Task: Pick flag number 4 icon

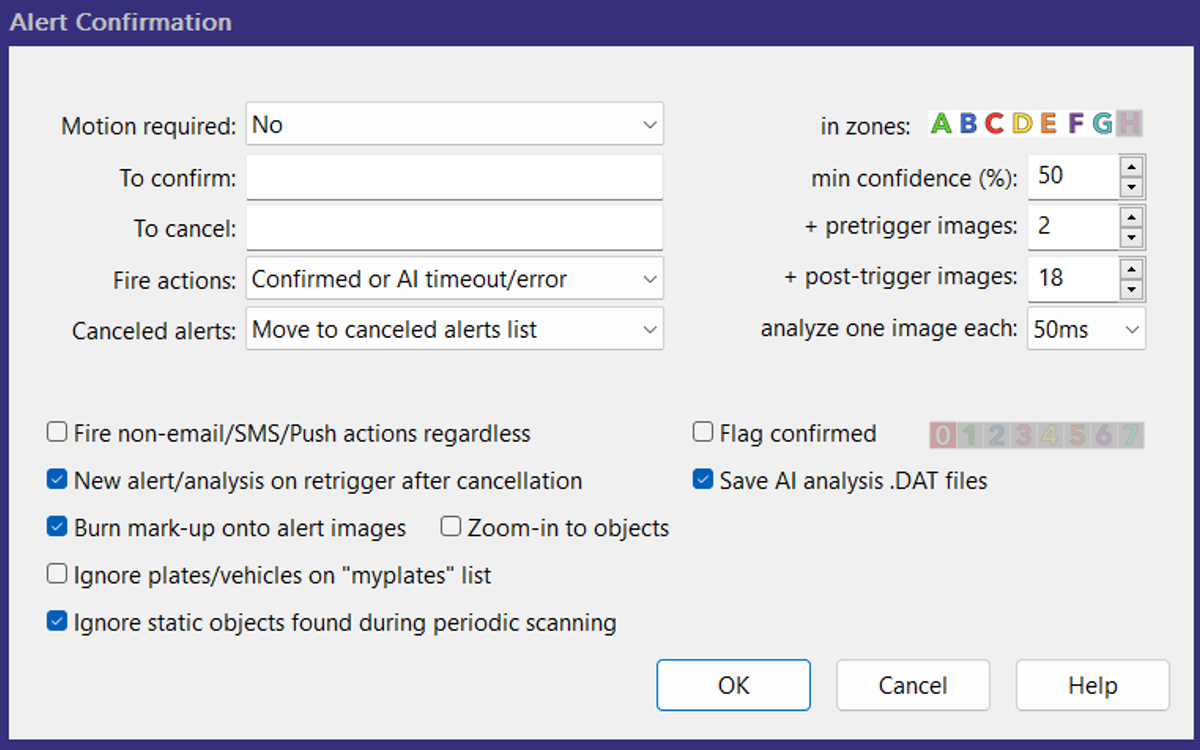Action: (1050, 435)
